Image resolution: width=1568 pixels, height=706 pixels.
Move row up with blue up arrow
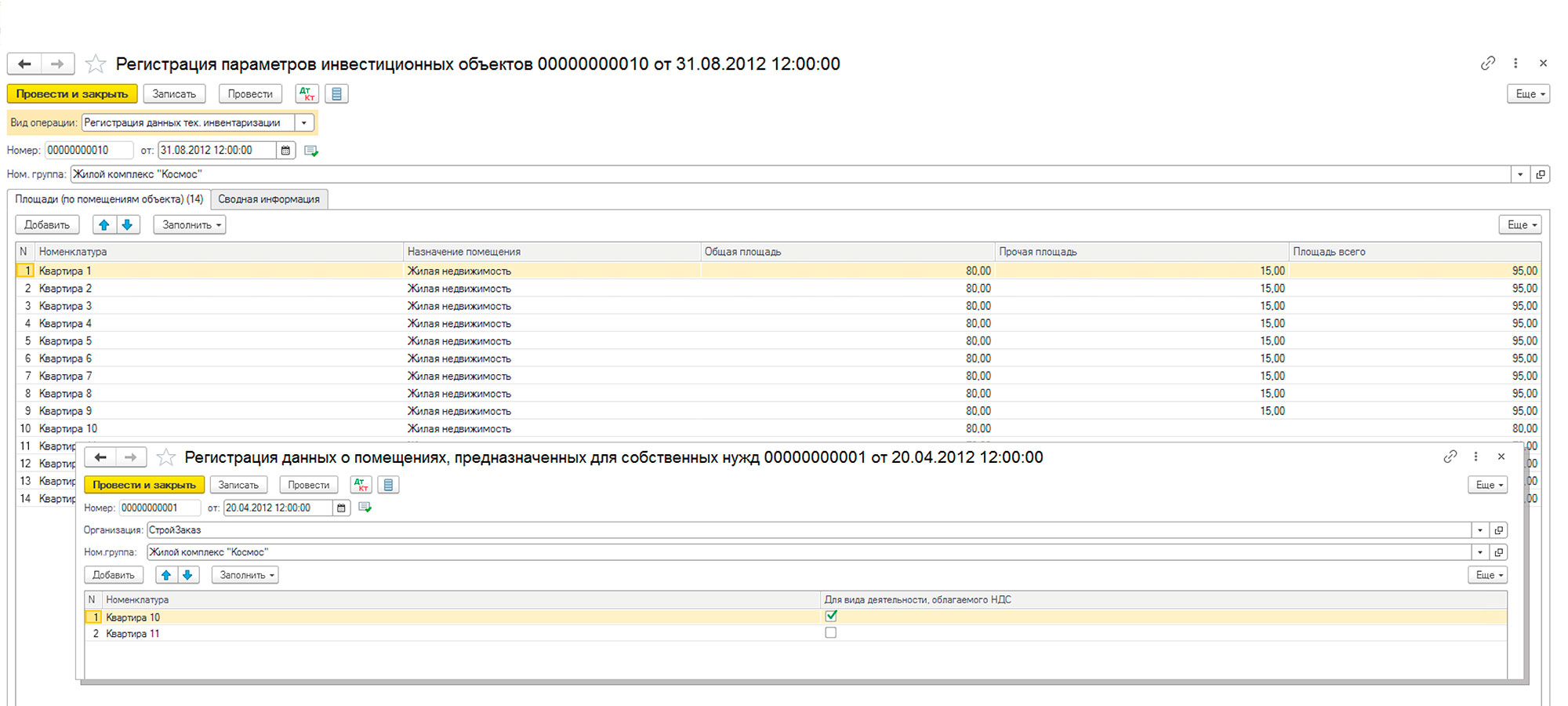pyautogui.click(x=104, y=225)
